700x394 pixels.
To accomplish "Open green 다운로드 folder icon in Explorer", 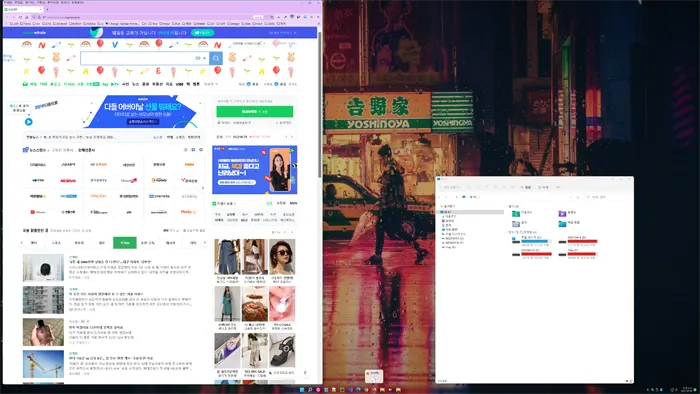I will 516,213.
